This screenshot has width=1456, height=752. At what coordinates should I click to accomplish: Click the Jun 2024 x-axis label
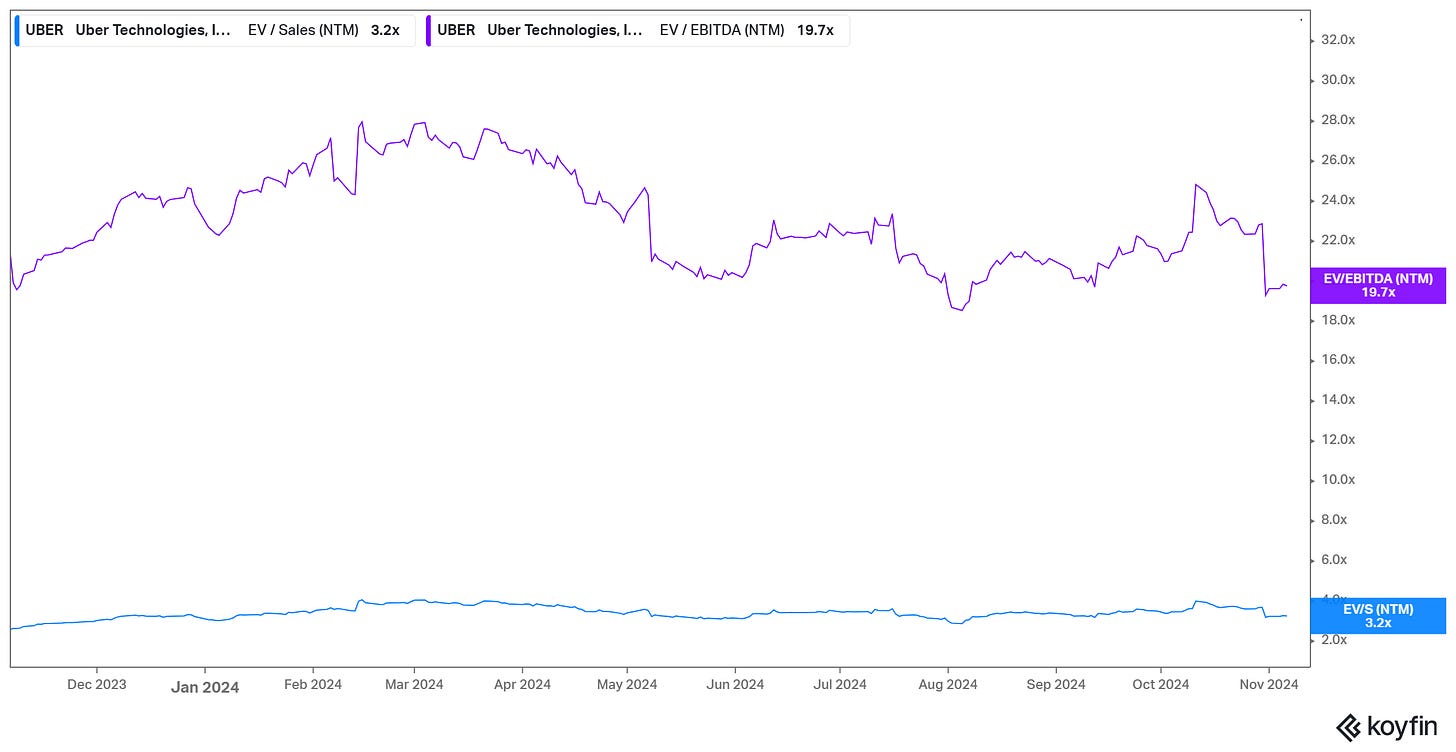735,685
